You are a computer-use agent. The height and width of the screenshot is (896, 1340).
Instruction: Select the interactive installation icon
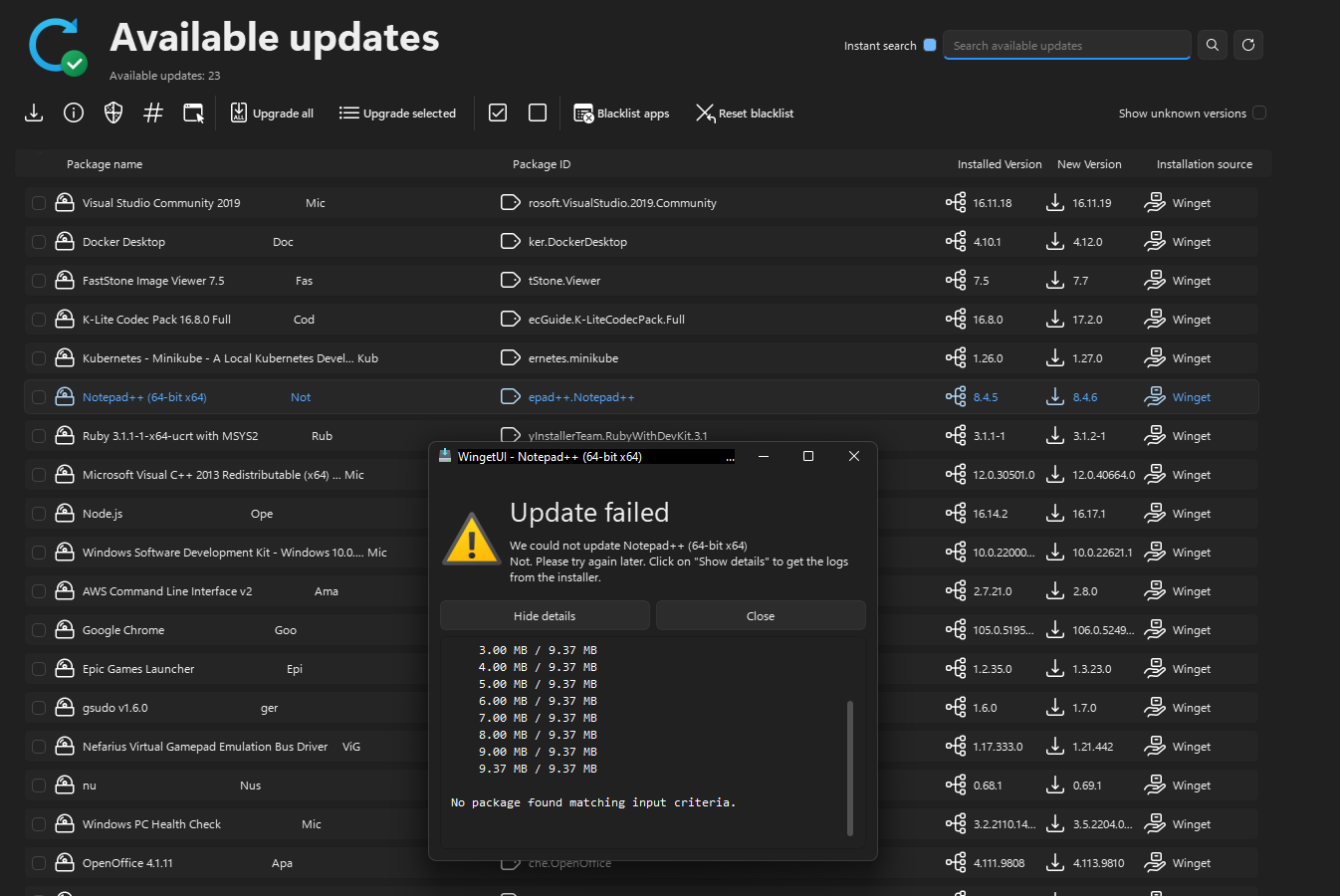click(x=193, y=112)
